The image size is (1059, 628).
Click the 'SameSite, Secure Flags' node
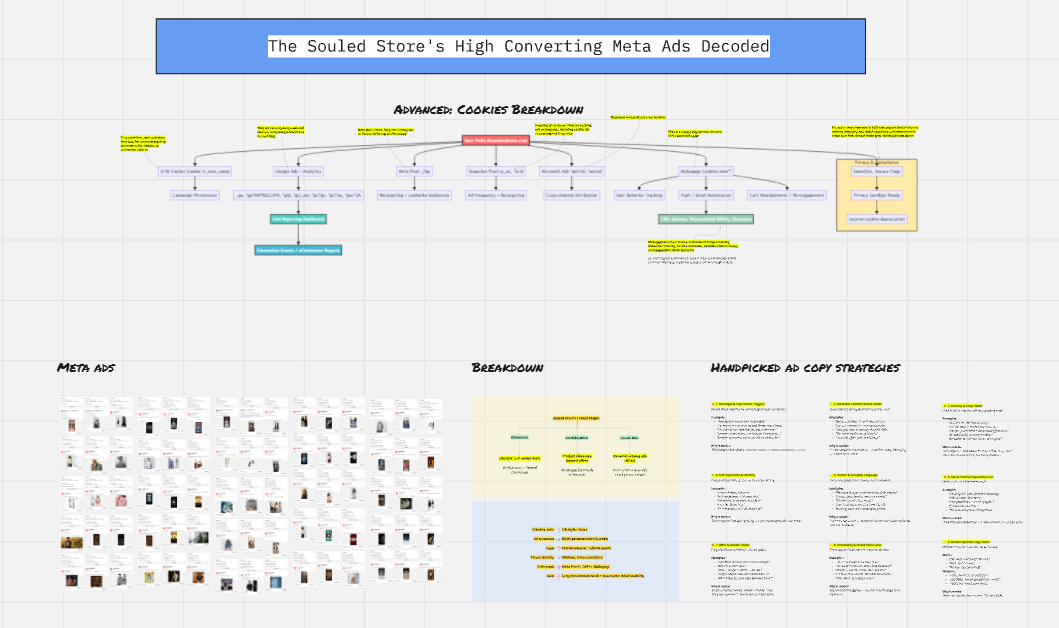(x=877, y=171)
